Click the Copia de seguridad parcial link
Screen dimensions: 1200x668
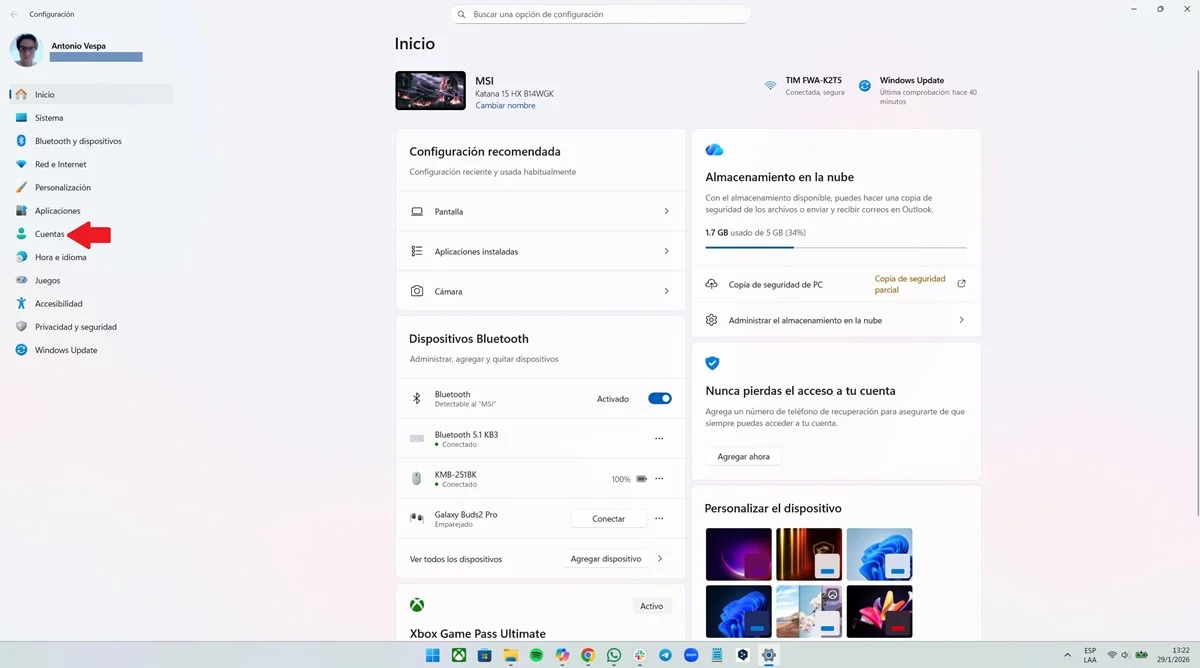coord(910,284)
